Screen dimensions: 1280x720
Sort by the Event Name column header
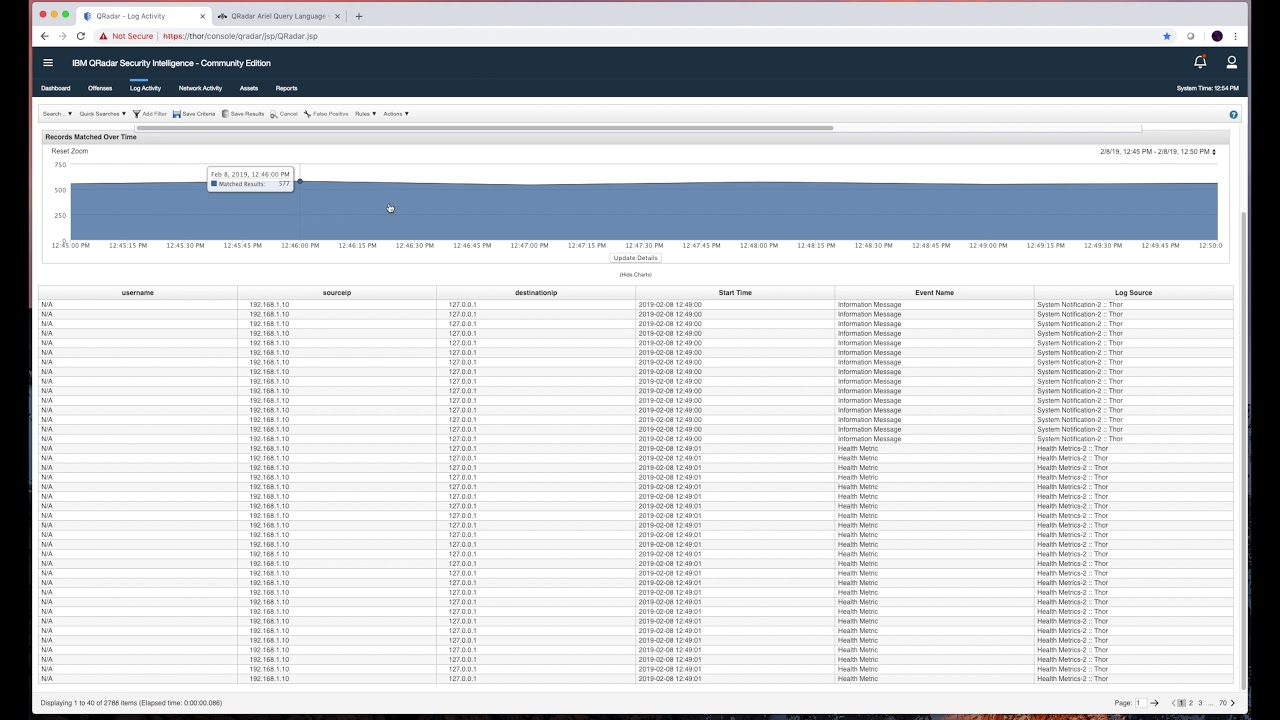pyautogui.click(x=934, y=293)
